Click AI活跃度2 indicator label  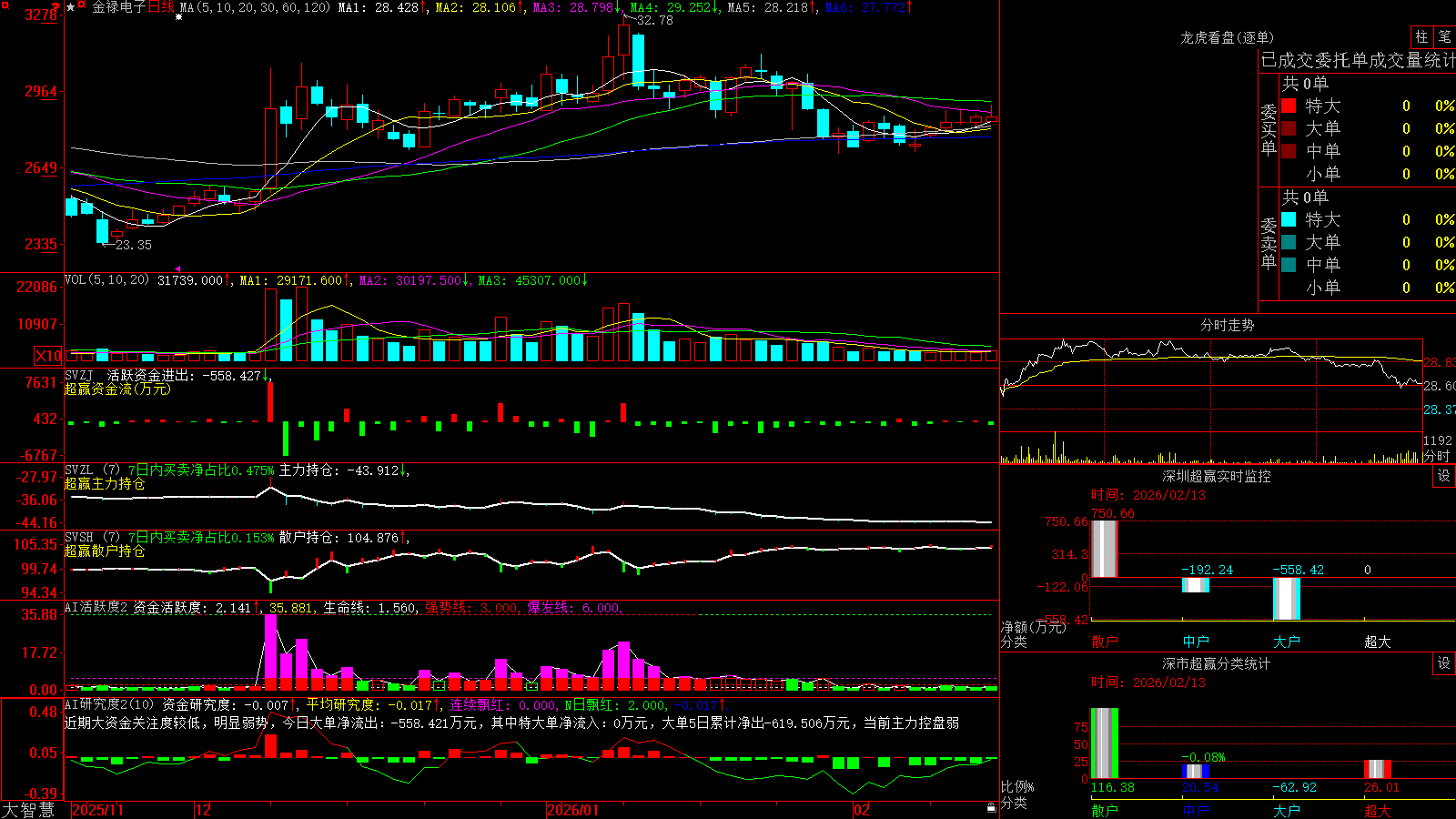[x=96, y=608]
